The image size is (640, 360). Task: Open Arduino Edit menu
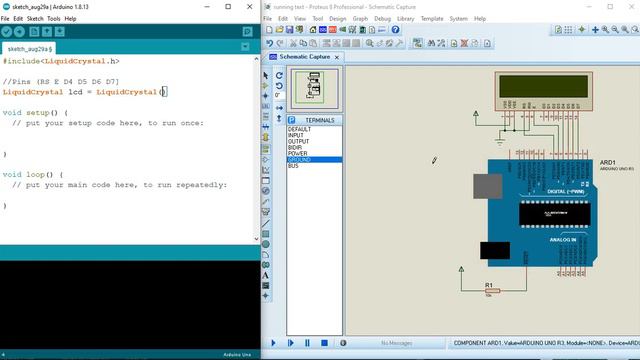coord(18,19)
